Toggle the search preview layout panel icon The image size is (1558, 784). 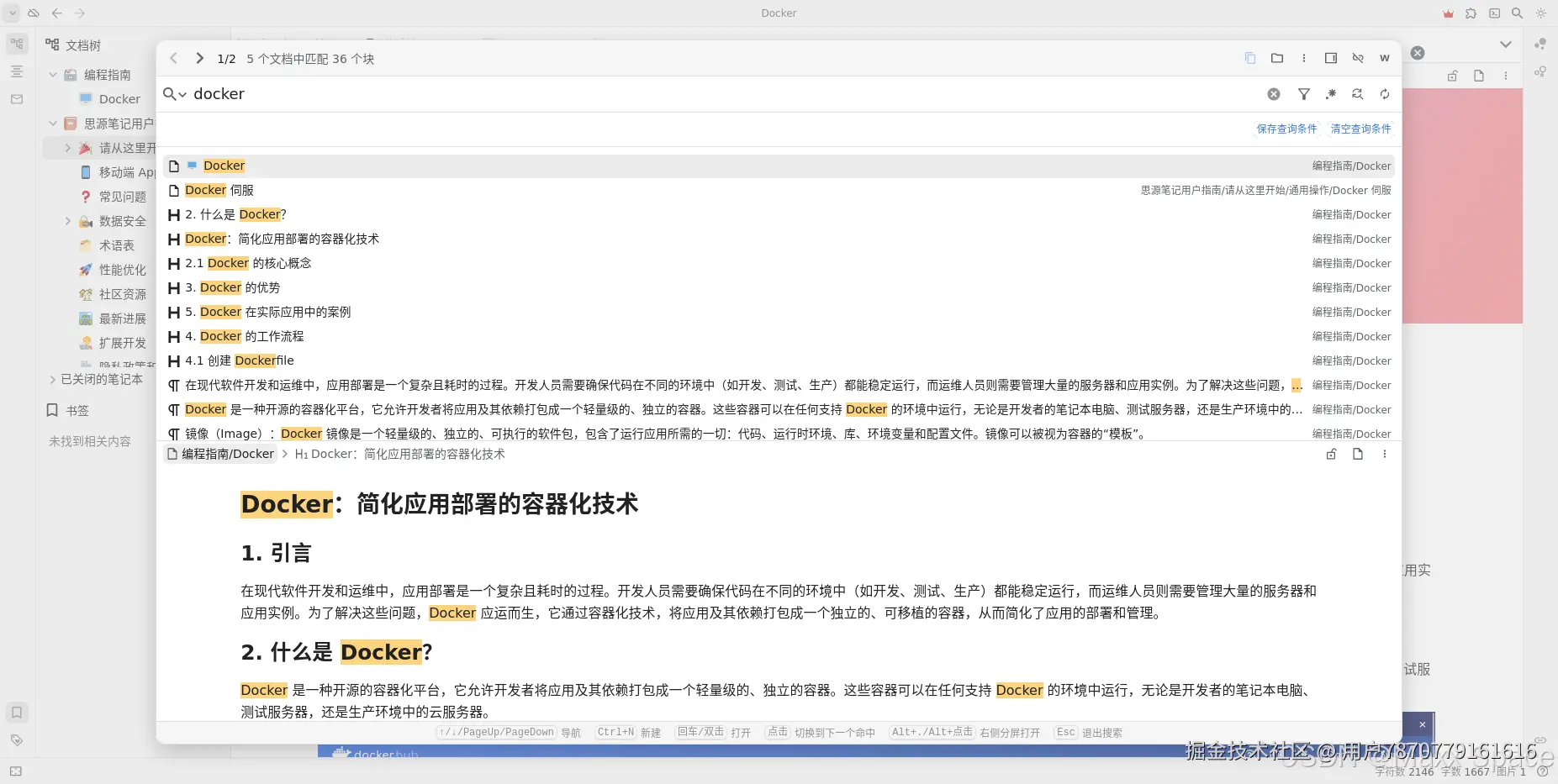tap(1331, 58)
